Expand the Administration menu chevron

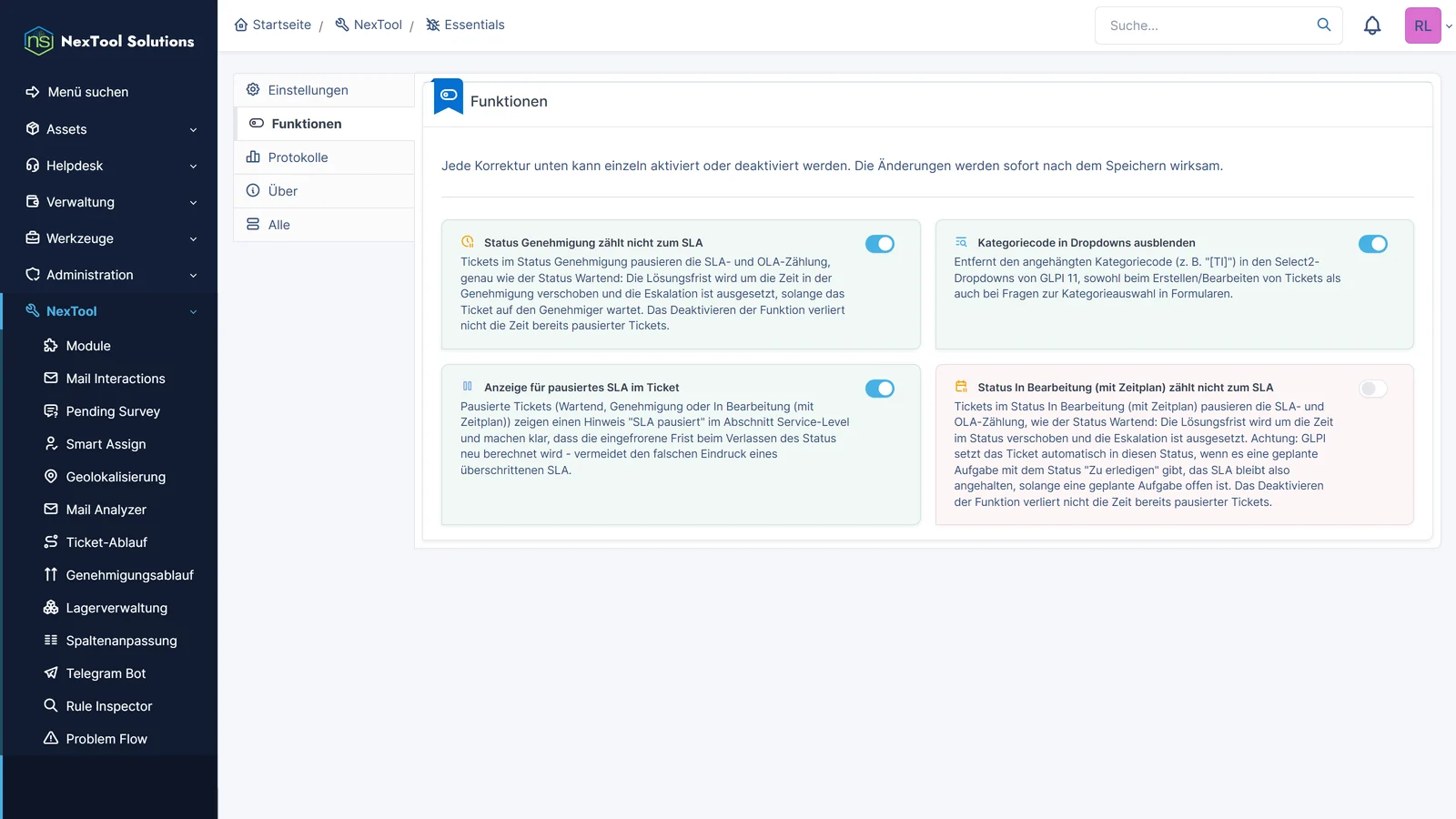pos(193,276)
